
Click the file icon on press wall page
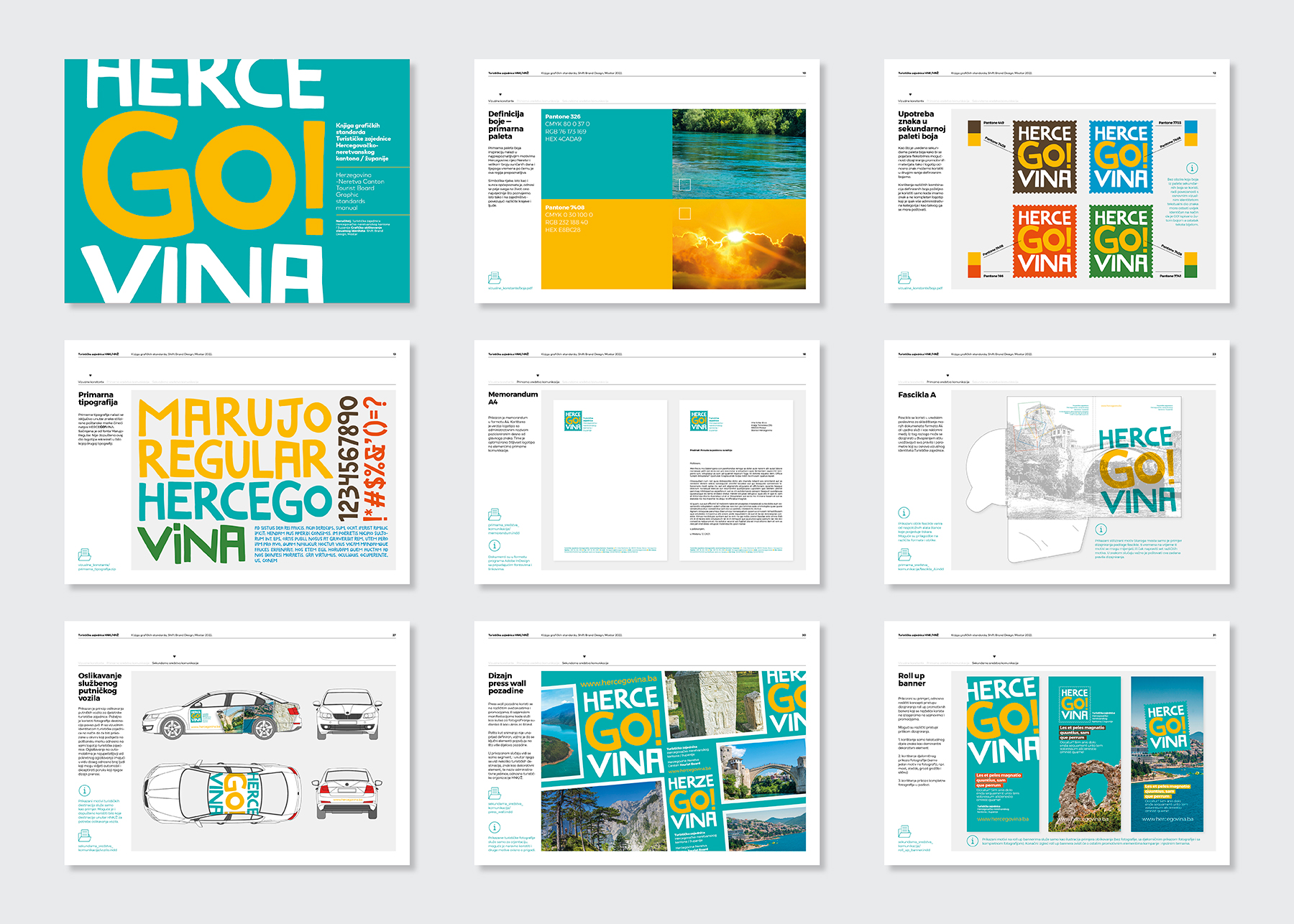494,793
